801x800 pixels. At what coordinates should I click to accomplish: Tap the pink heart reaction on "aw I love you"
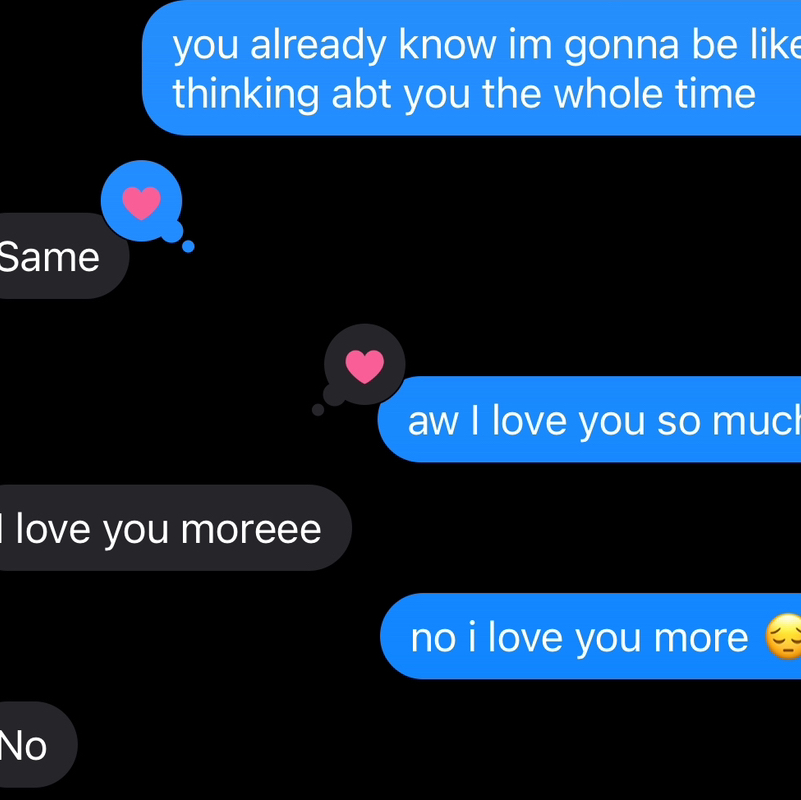[365, 366]
